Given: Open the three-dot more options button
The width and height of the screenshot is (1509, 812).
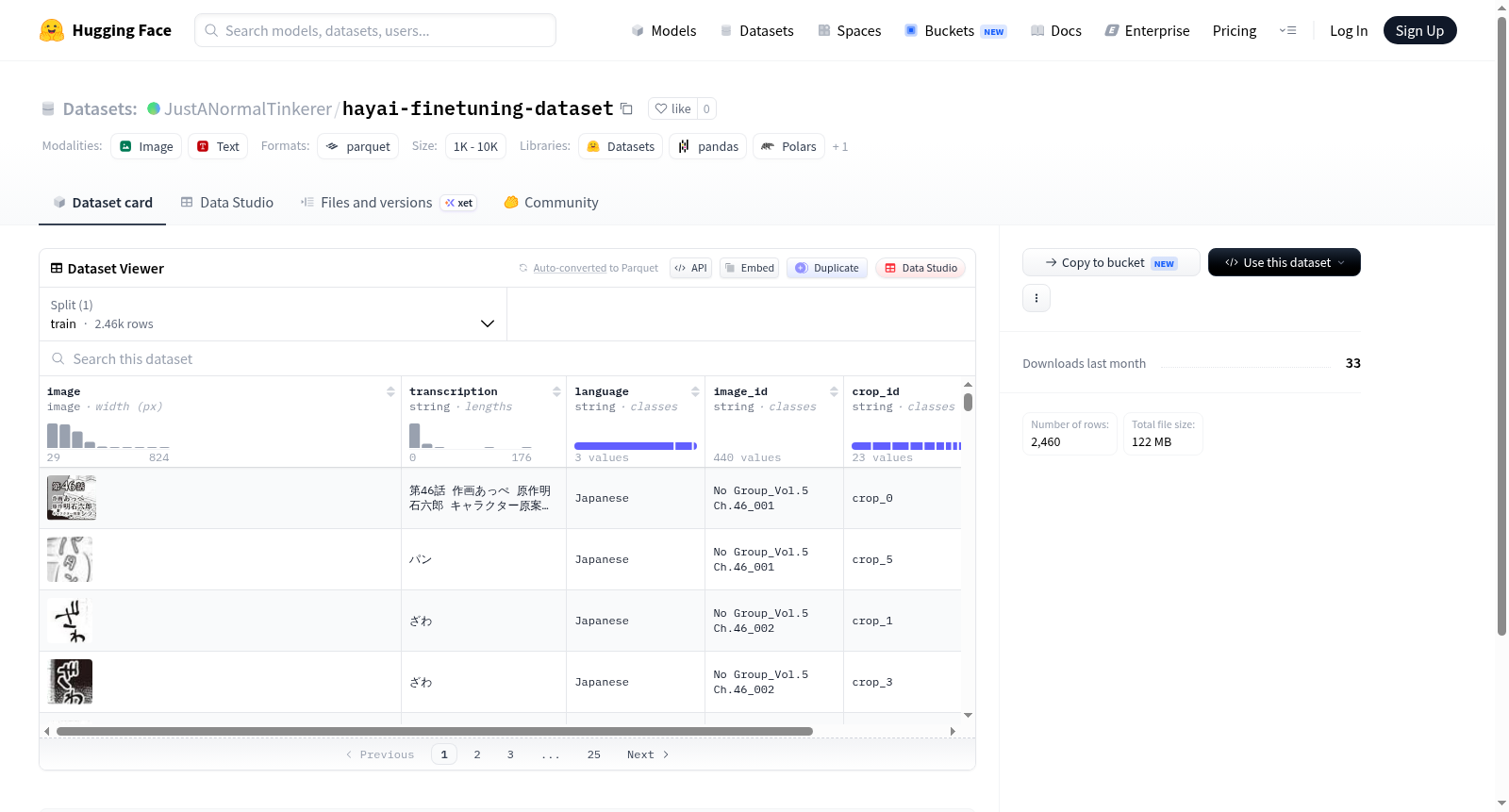Looking at the screenshot, I should coord(1036,298).
